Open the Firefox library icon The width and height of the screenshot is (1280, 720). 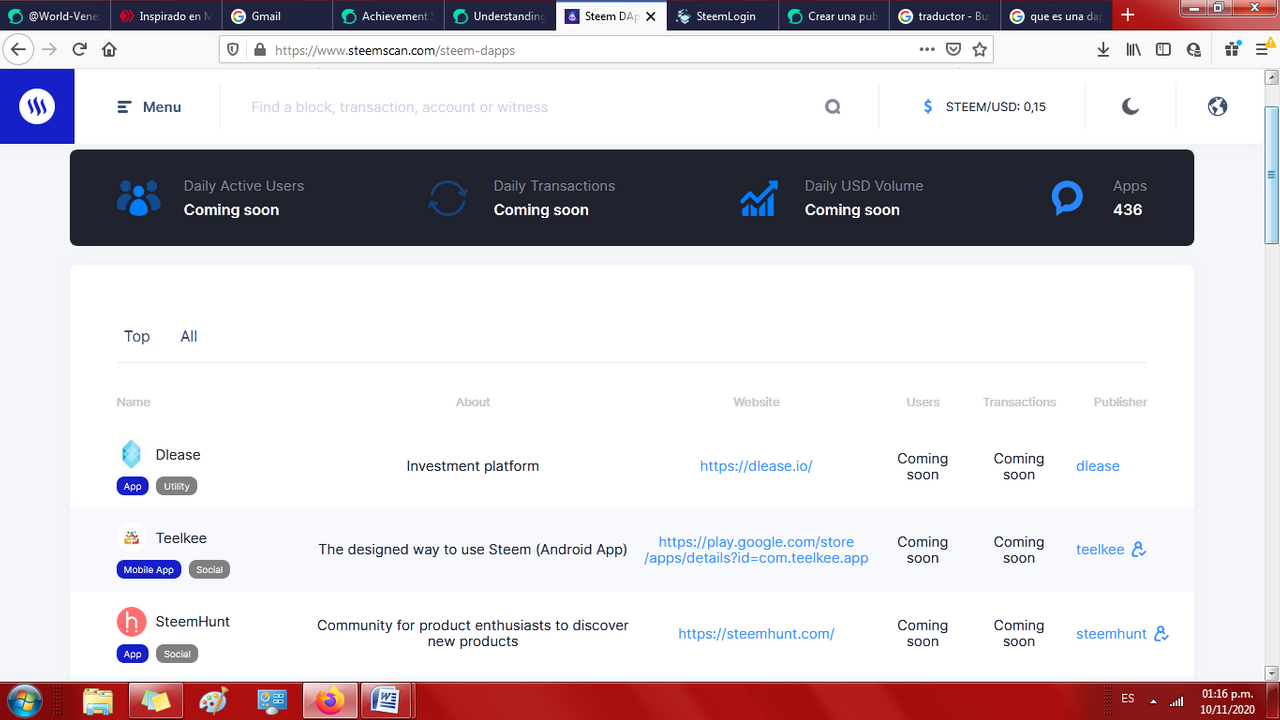click(1134, 49)
